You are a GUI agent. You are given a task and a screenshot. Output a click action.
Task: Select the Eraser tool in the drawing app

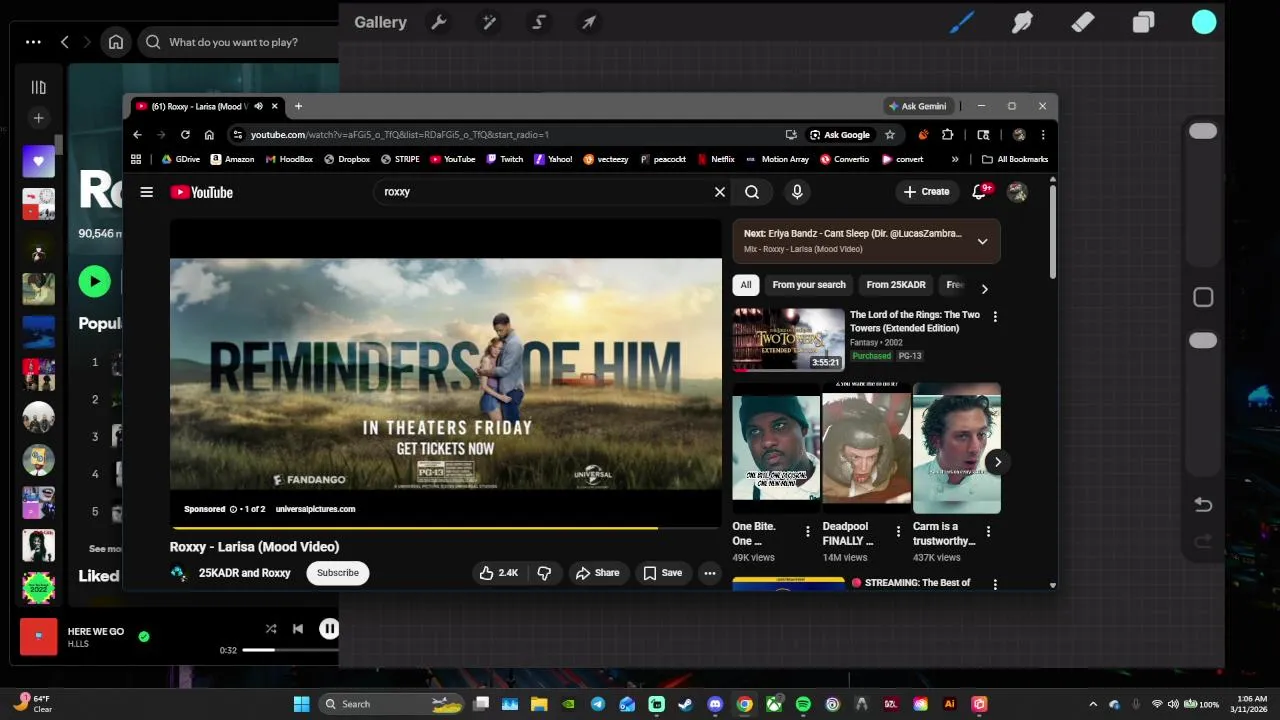pos(1082,22)
